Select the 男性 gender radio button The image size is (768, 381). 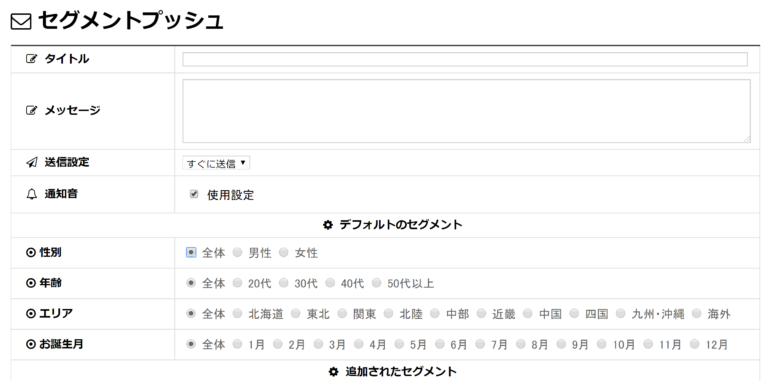(238, 253)
